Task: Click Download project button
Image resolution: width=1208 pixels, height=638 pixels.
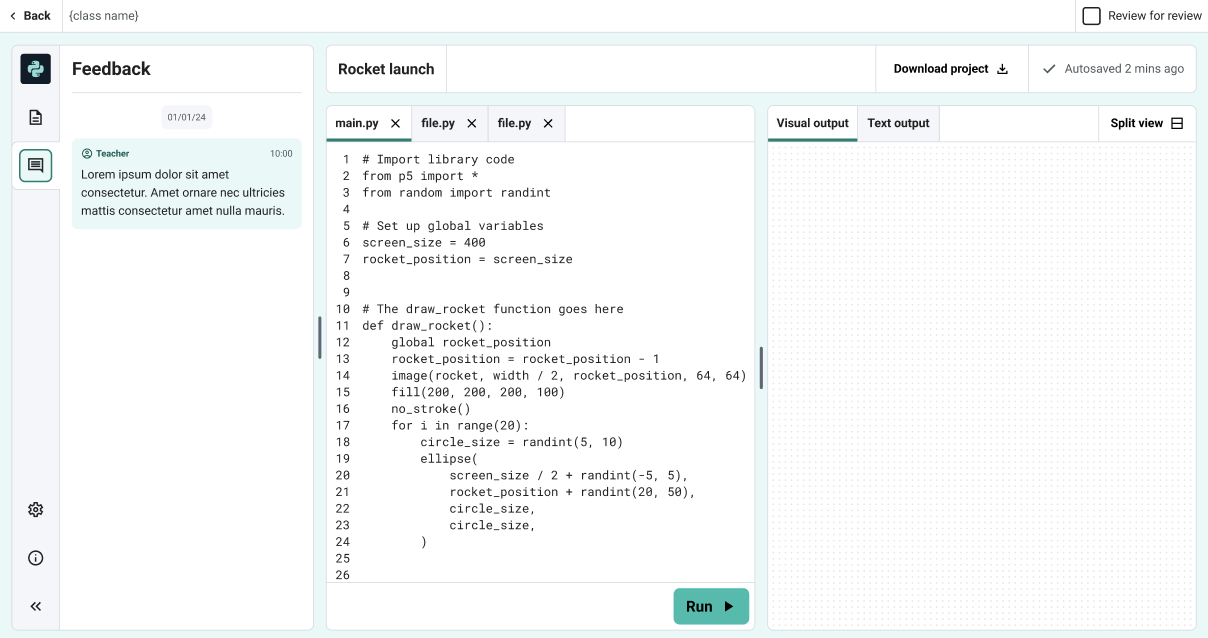Action: 951,69
